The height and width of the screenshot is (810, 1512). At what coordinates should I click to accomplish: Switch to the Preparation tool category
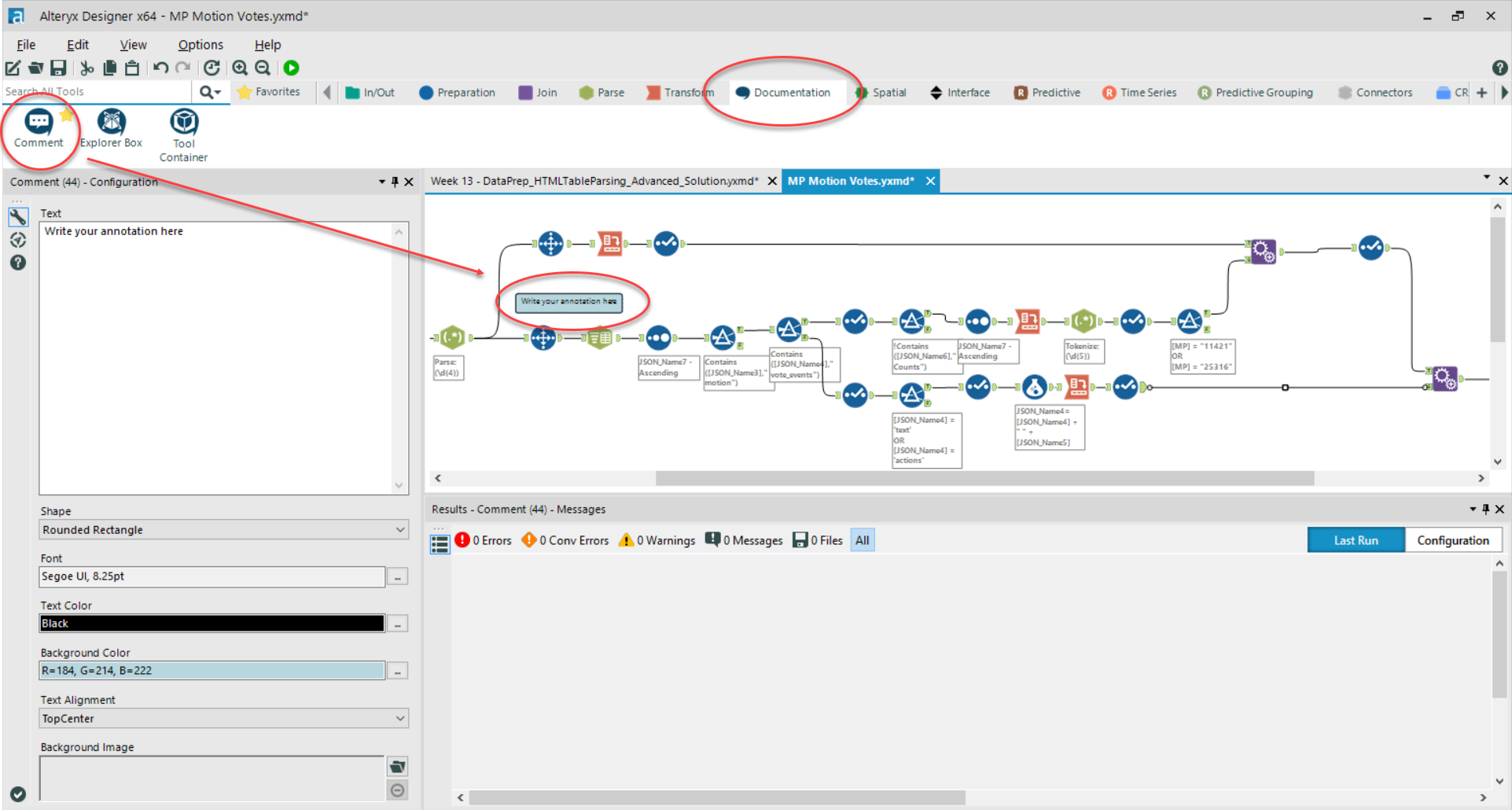[x=457, y=92]
